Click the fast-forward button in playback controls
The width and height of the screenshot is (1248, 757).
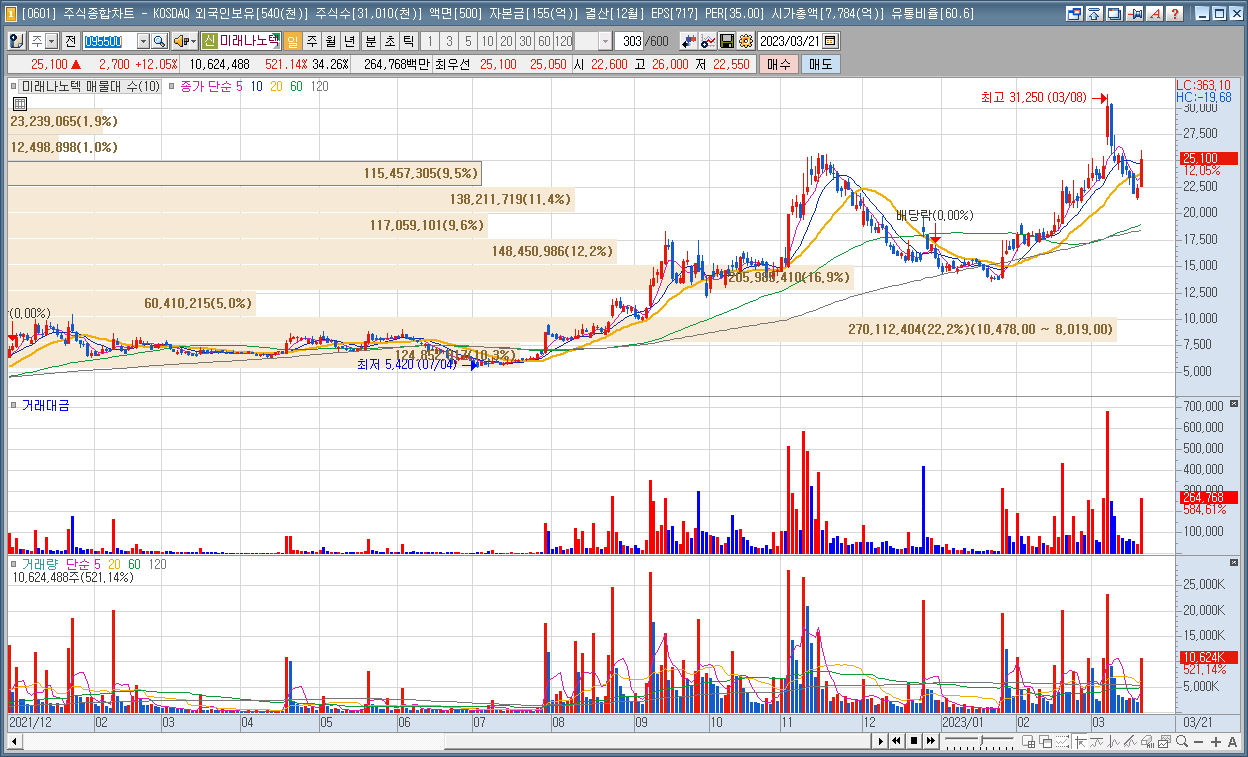click(930, 741)
